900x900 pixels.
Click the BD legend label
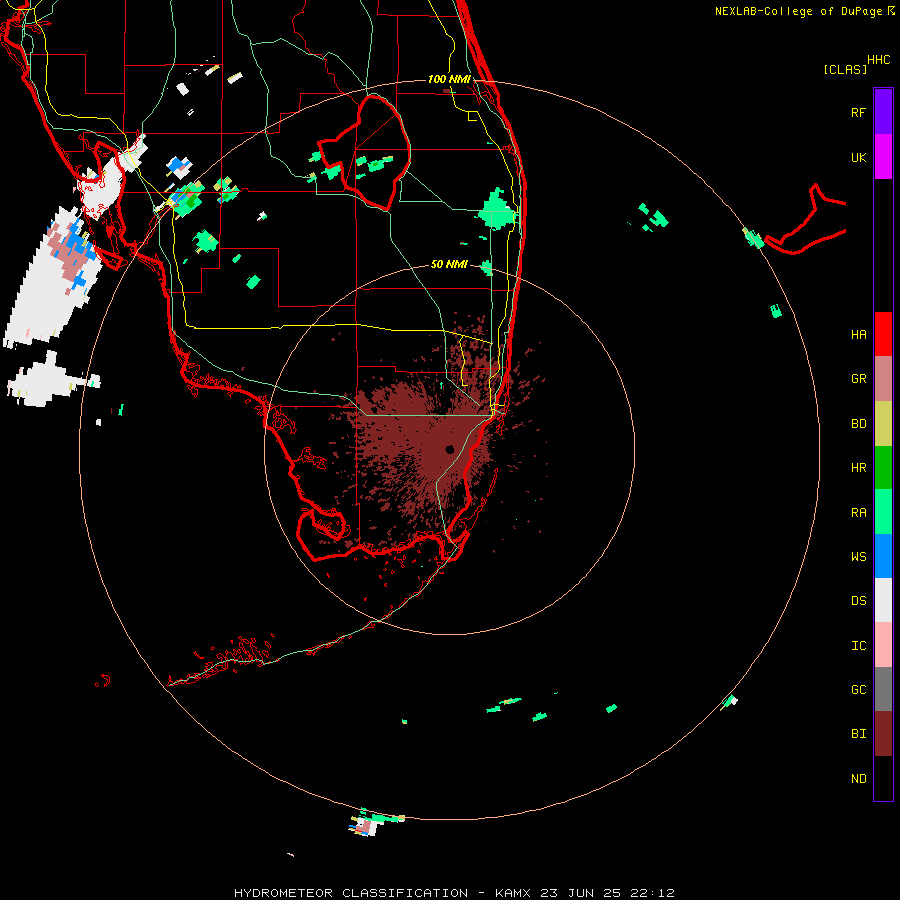click(858, 424)
